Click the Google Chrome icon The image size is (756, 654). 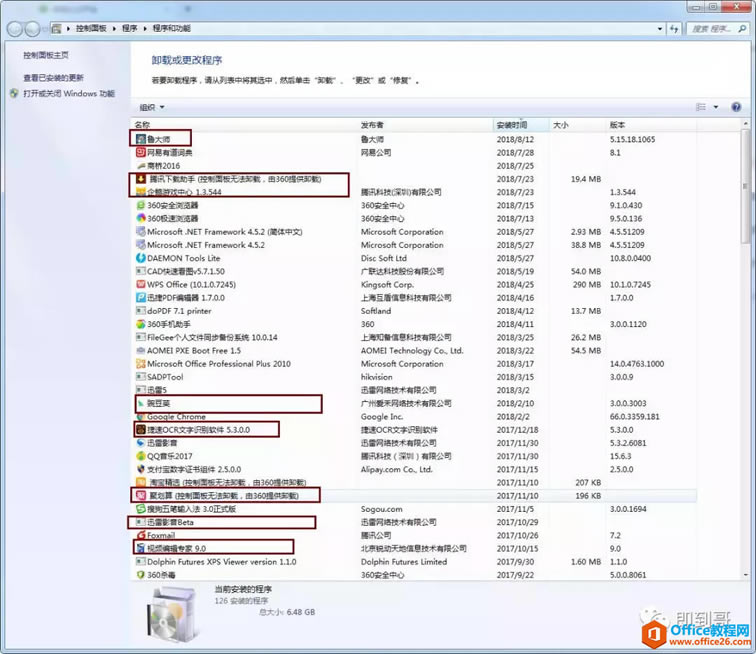click(140, 417)
